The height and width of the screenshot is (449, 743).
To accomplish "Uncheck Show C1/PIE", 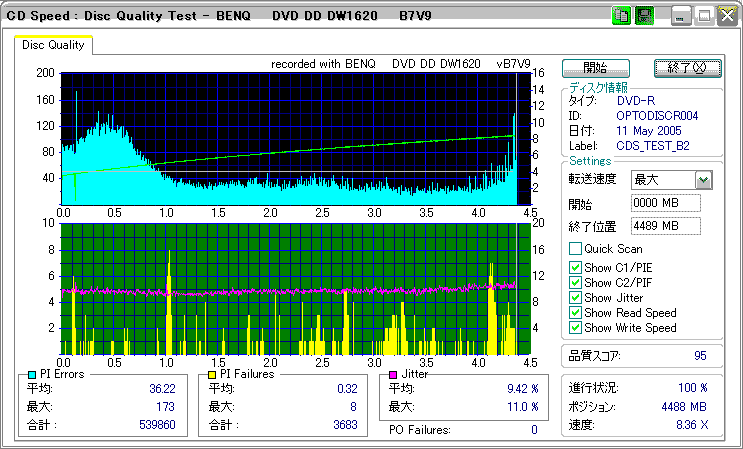I will (x=575, y=267).
